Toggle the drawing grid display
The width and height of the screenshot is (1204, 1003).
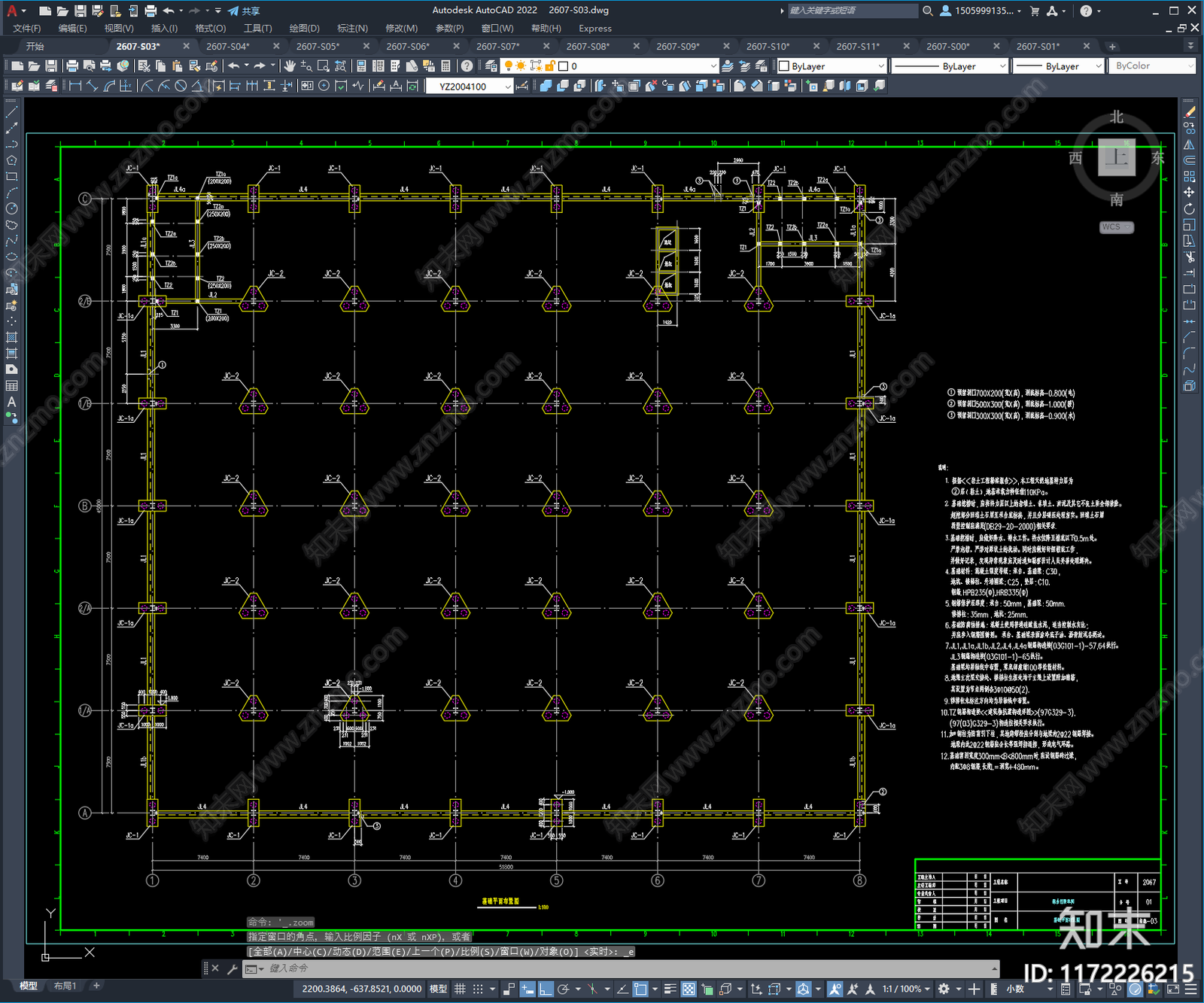click(460, 989)
